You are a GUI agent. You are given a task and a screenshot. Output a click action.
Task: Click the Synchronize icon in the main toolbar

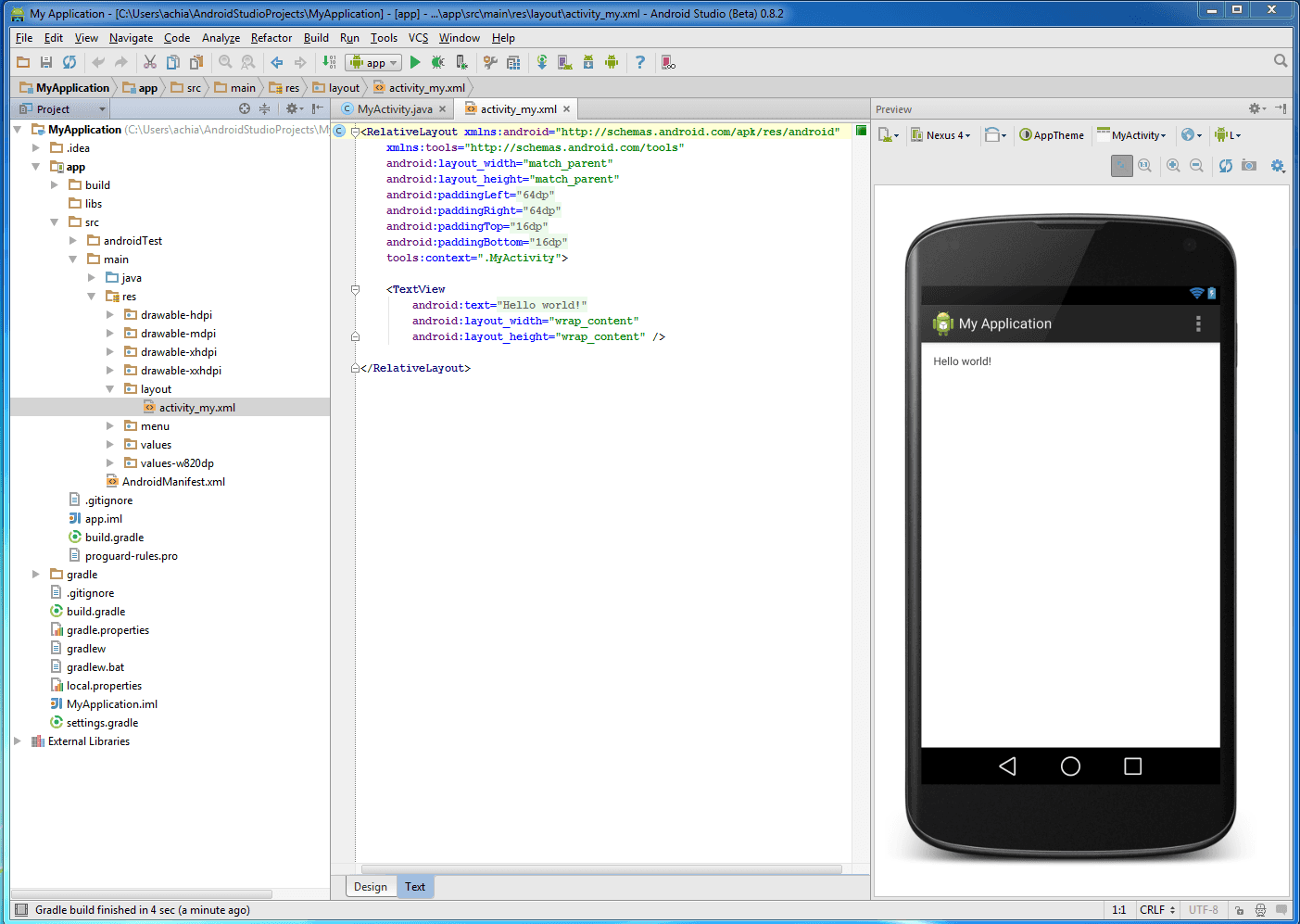click(69, 62)
